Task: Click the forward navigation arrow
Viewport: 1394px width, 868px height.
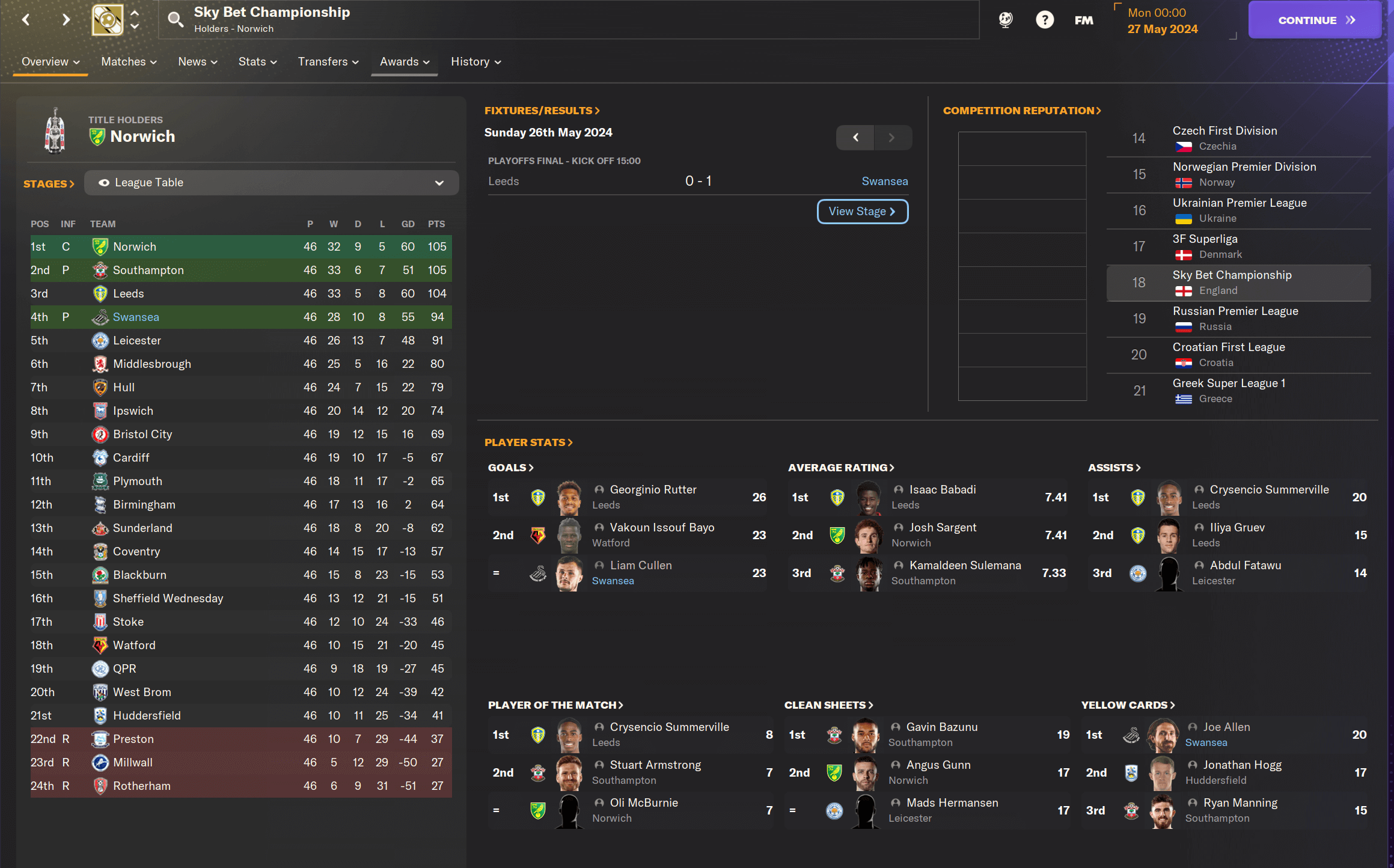Action: pos(66,20)
